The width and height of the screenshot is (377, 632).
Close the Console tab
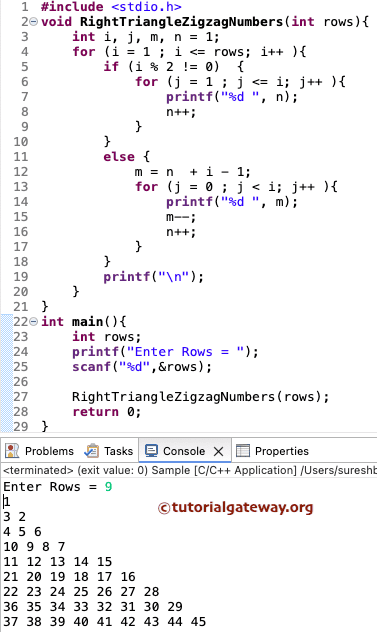click(219, 451)
